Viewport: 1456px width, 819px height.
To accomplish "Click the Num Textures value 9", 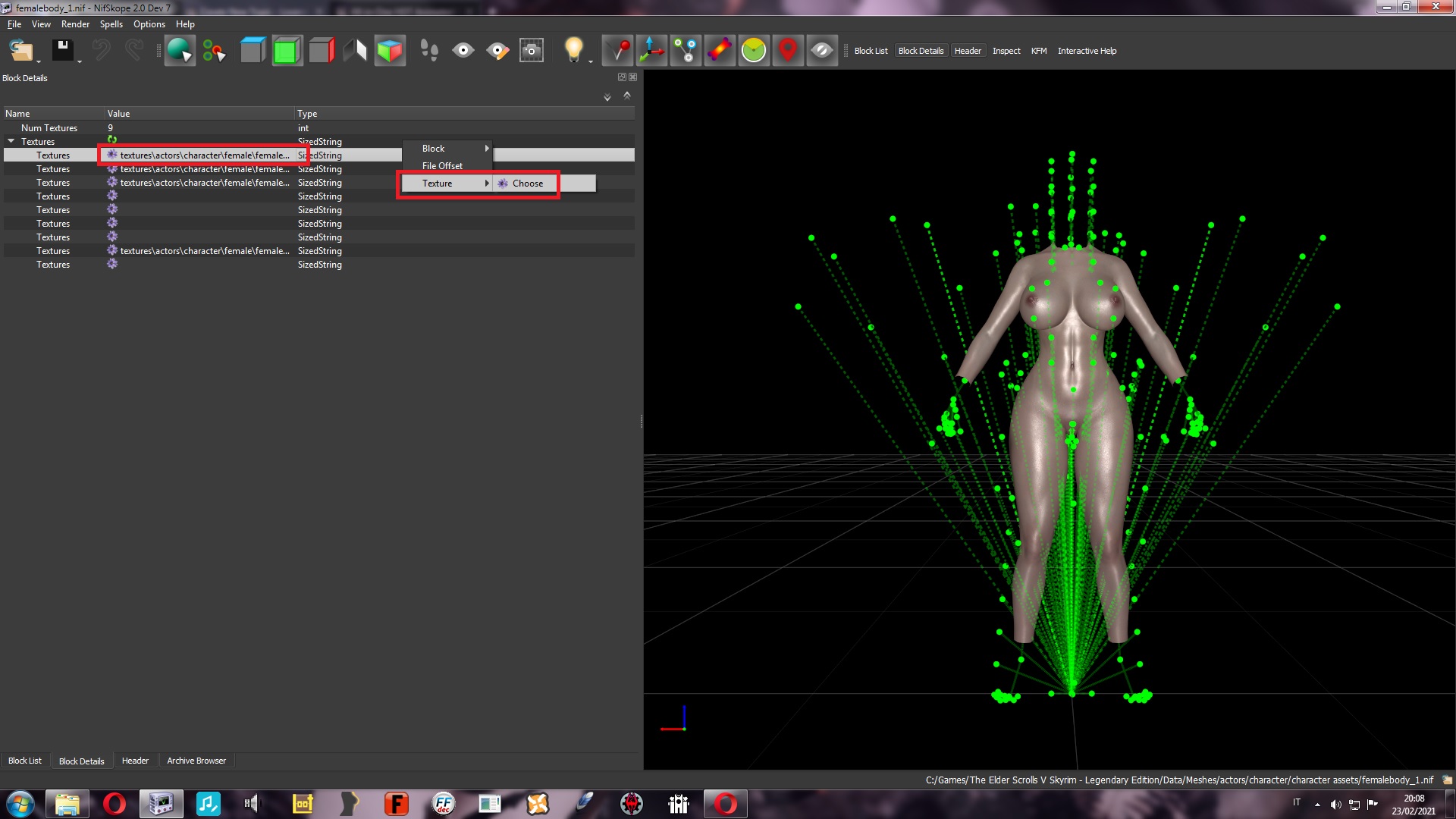I will 110,128.
